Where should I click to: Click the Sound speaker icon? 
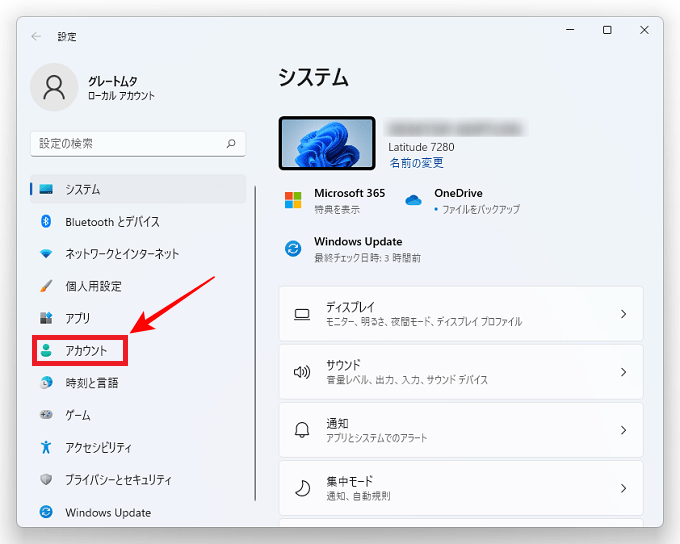[x=302, y=372]
